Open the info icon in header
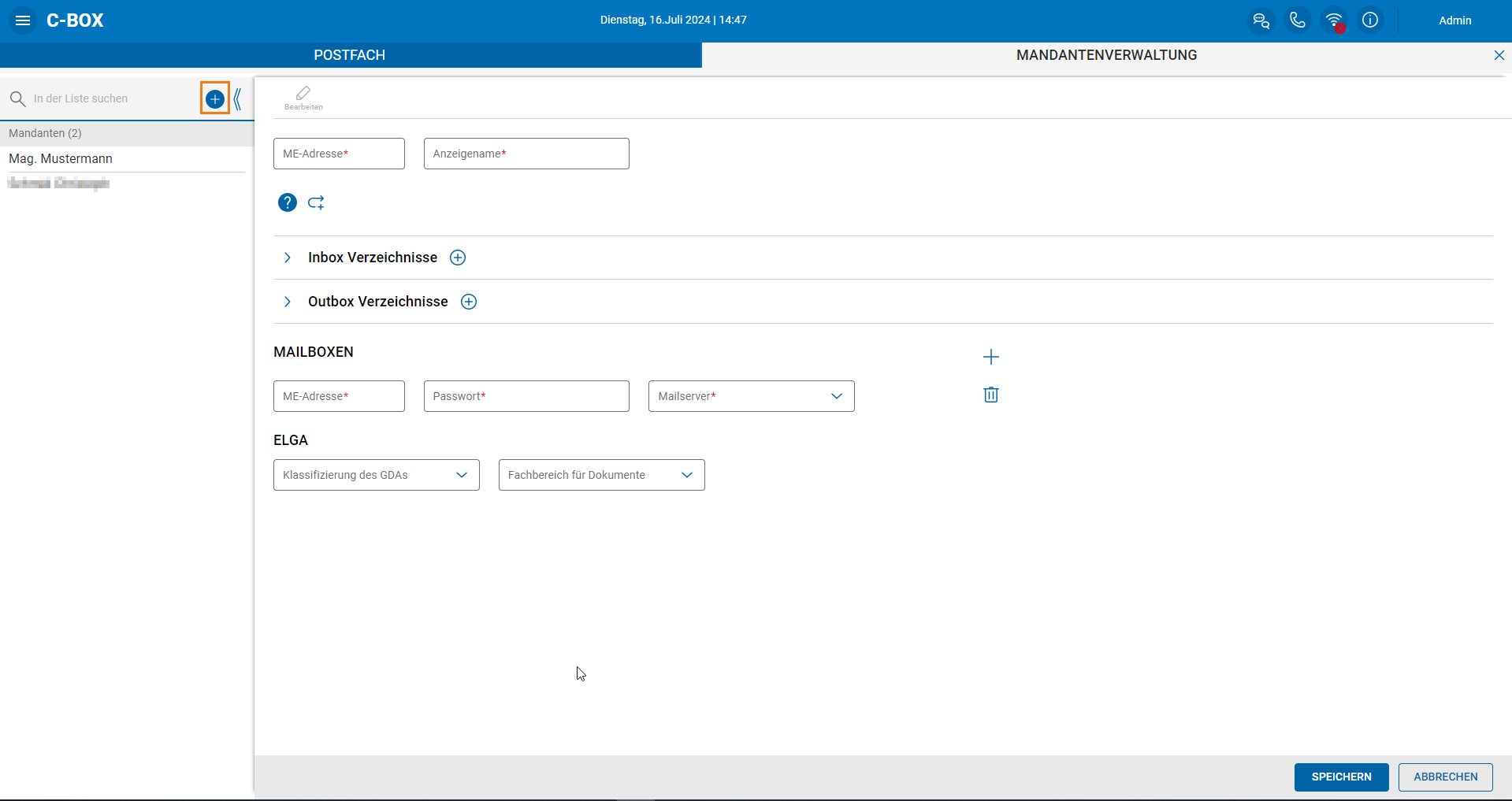The height and width of the screenshot is (801, 1512). (1370, 20)
